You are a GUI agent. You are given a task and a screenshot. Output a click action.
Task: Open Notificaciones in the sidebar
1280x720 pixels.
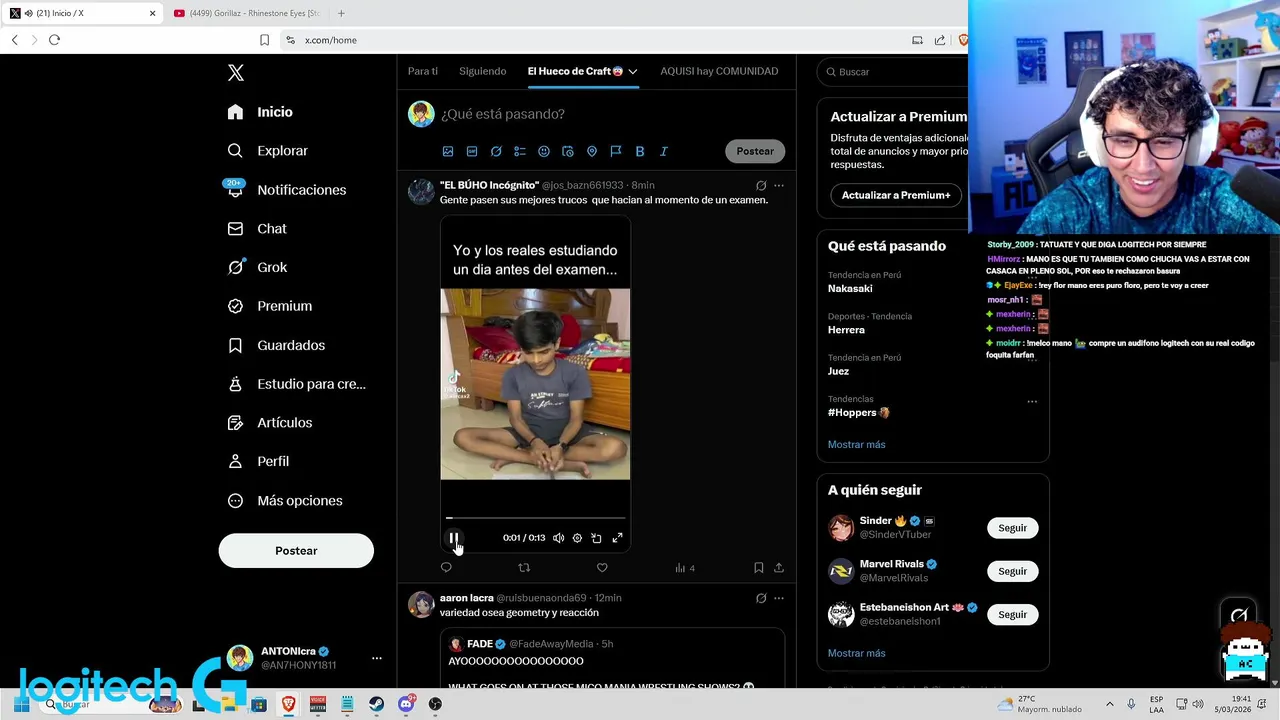pyautogui.click(x=287, y=190)
